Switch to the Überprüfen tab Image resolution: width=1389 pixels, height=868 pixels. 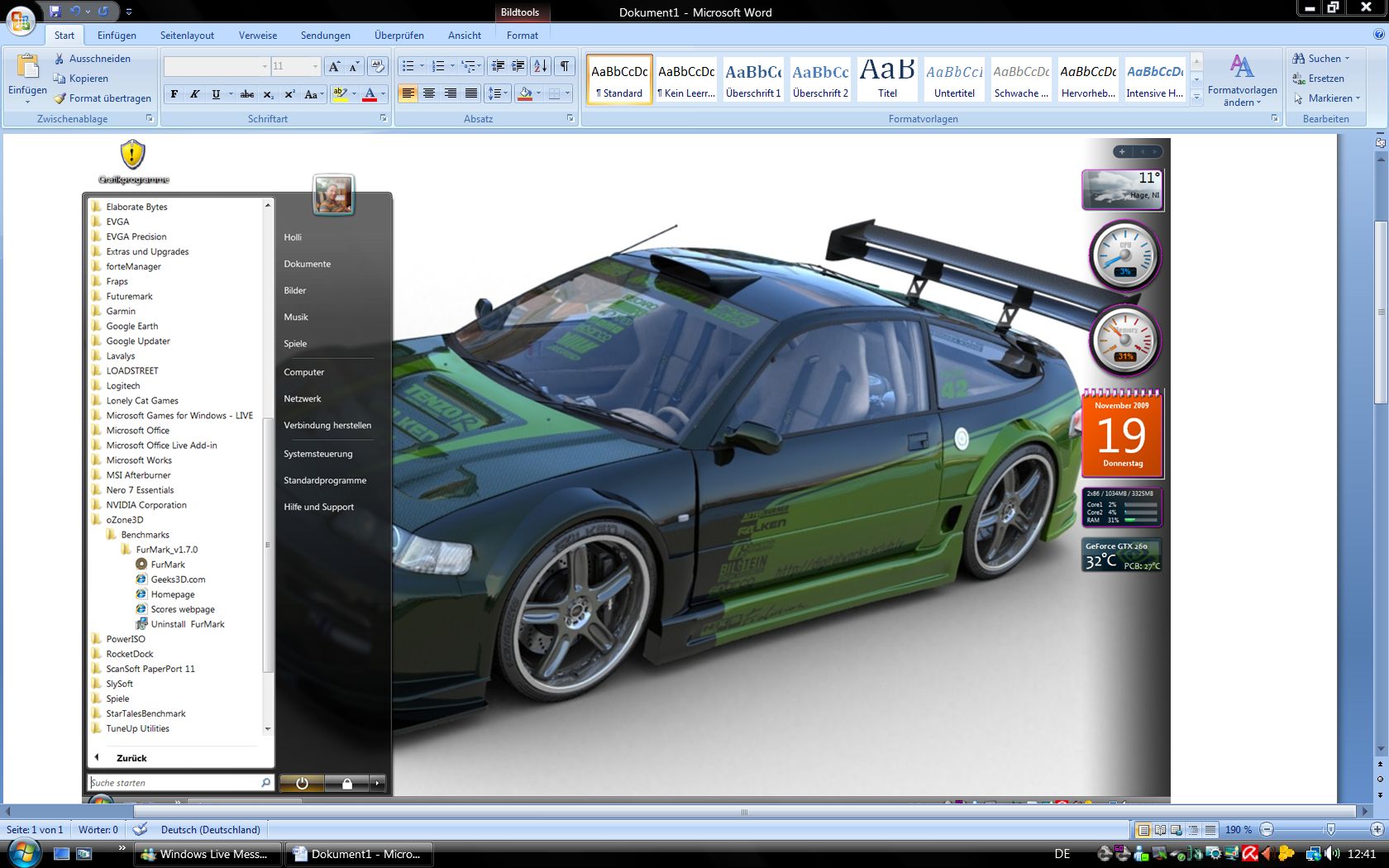[399, 36]
